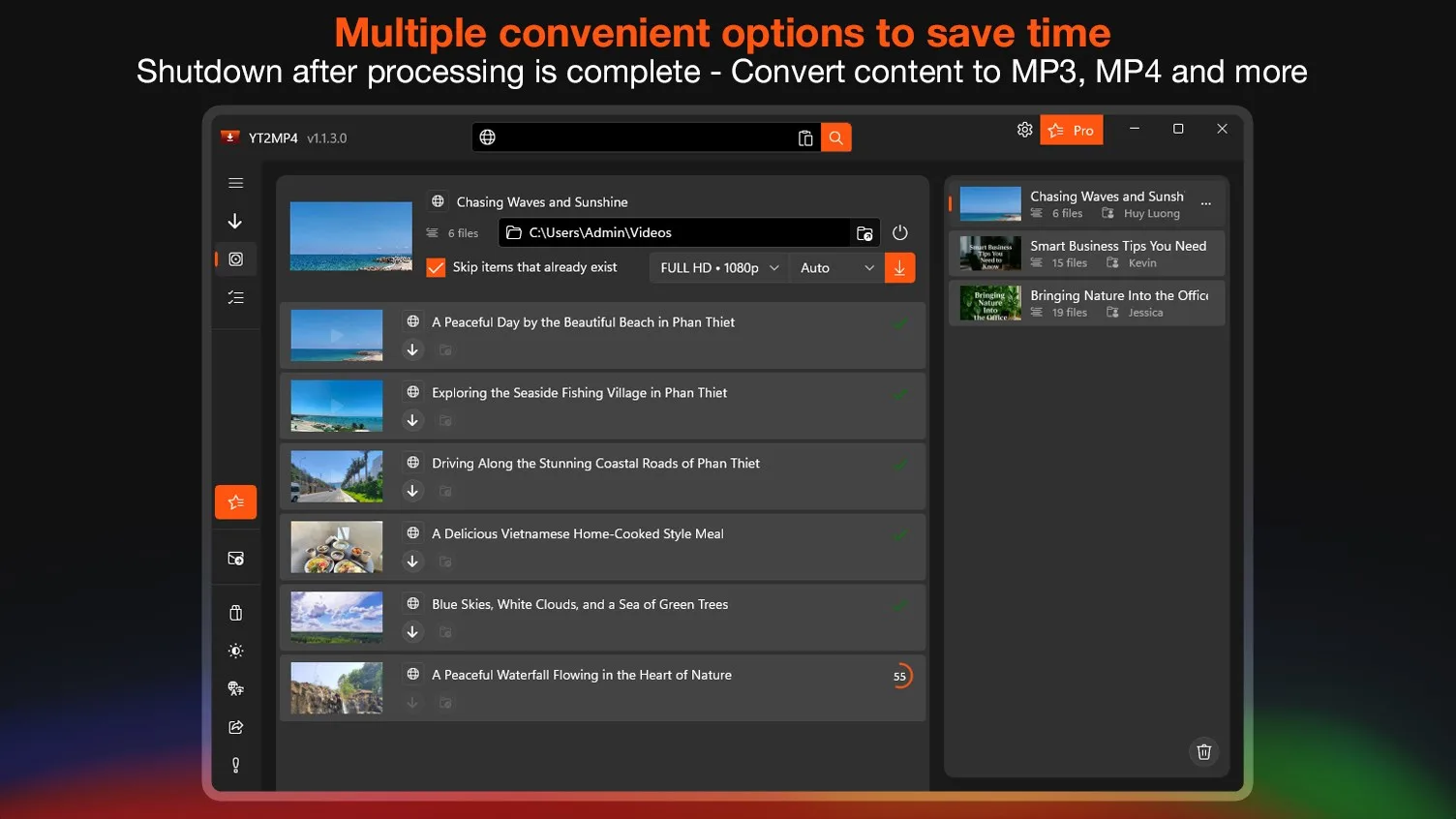The height and width of the screenshot is (819, 1456).
Task: Download 'Blue Skies, White Clouds' item
Action: click(412, 632)
